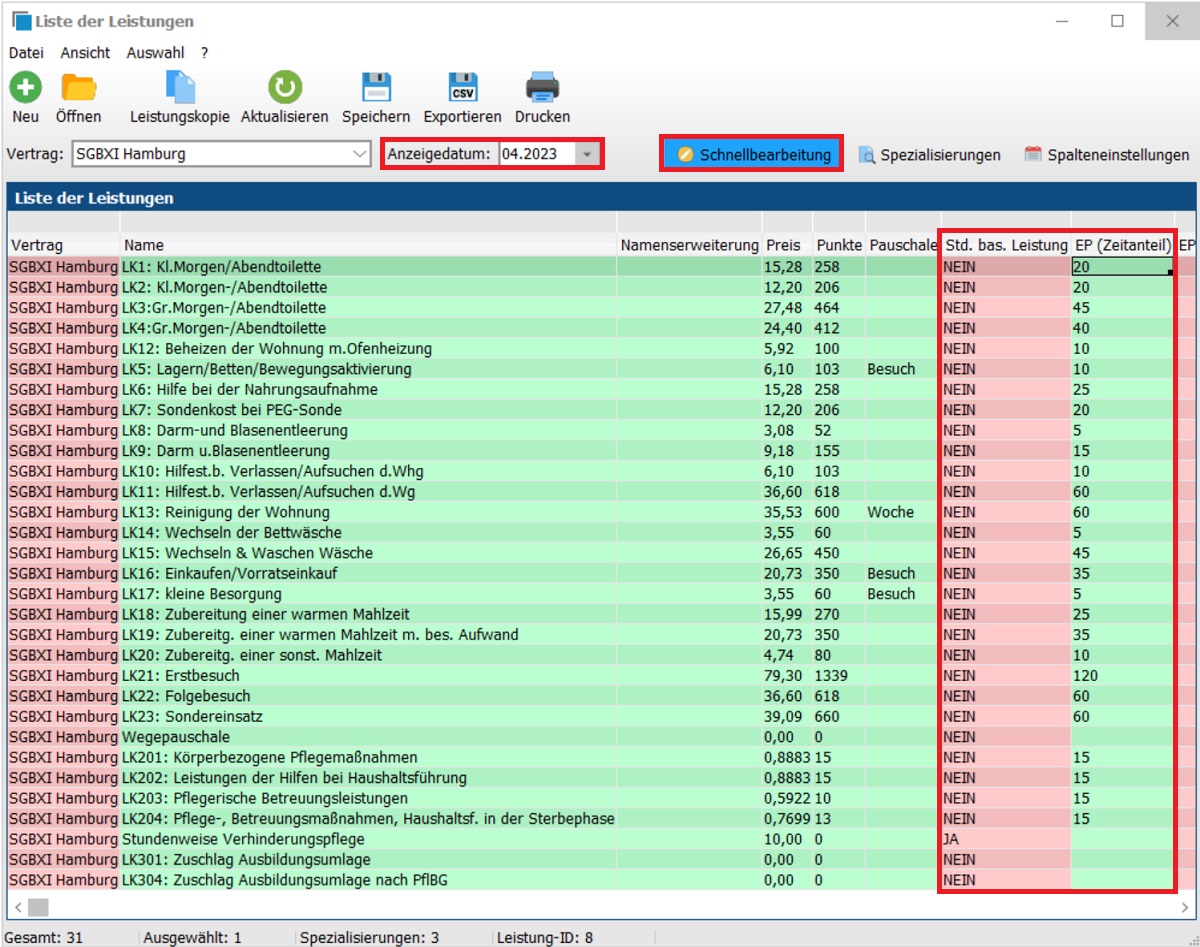This screenshot has width=1200, height=947.
Task: Click the horizontal scrollbar thumb
Action: pyautogui.click(x=38, y=906)
